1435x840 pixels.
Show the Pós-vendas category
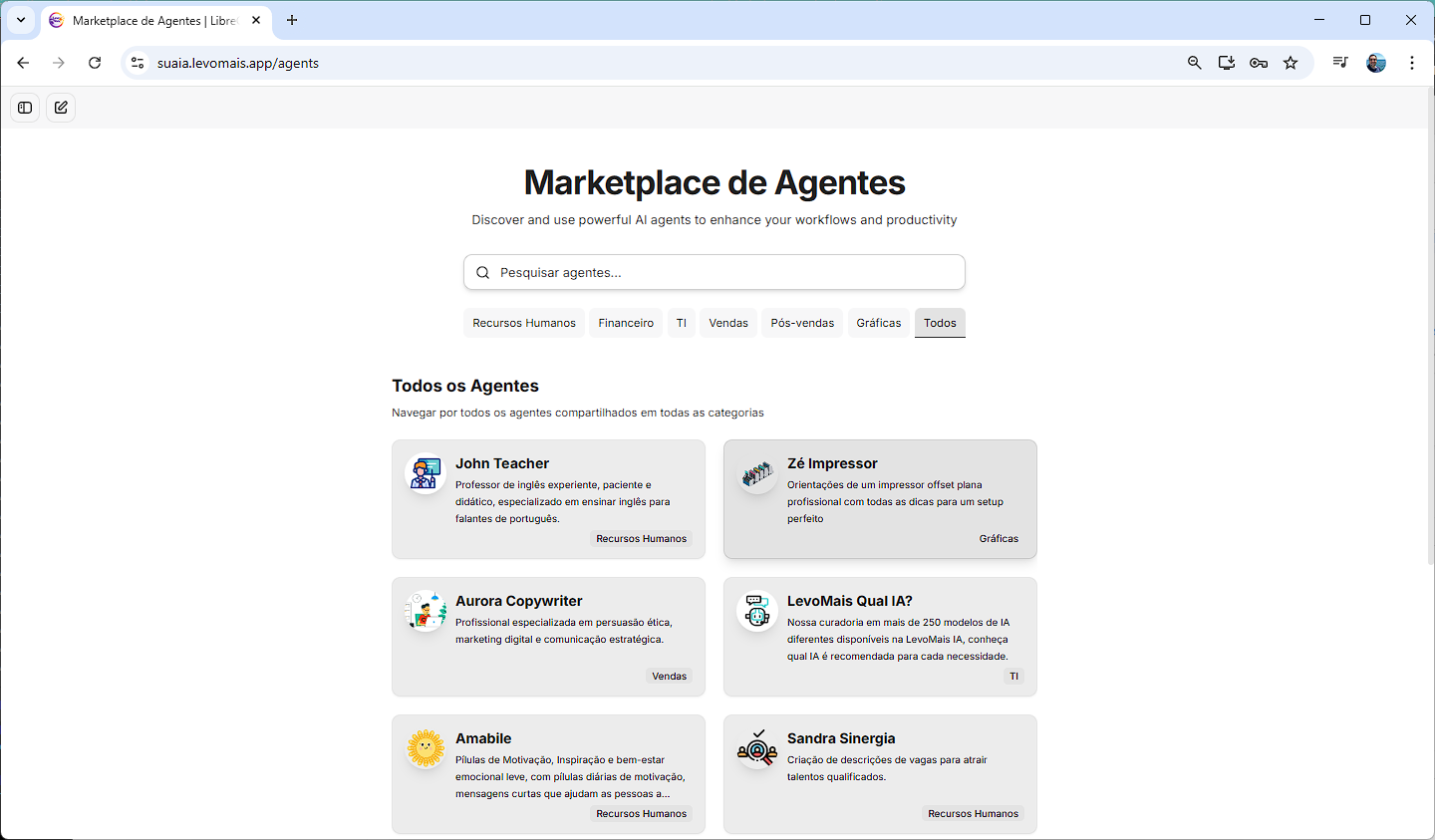coord(802,323)
